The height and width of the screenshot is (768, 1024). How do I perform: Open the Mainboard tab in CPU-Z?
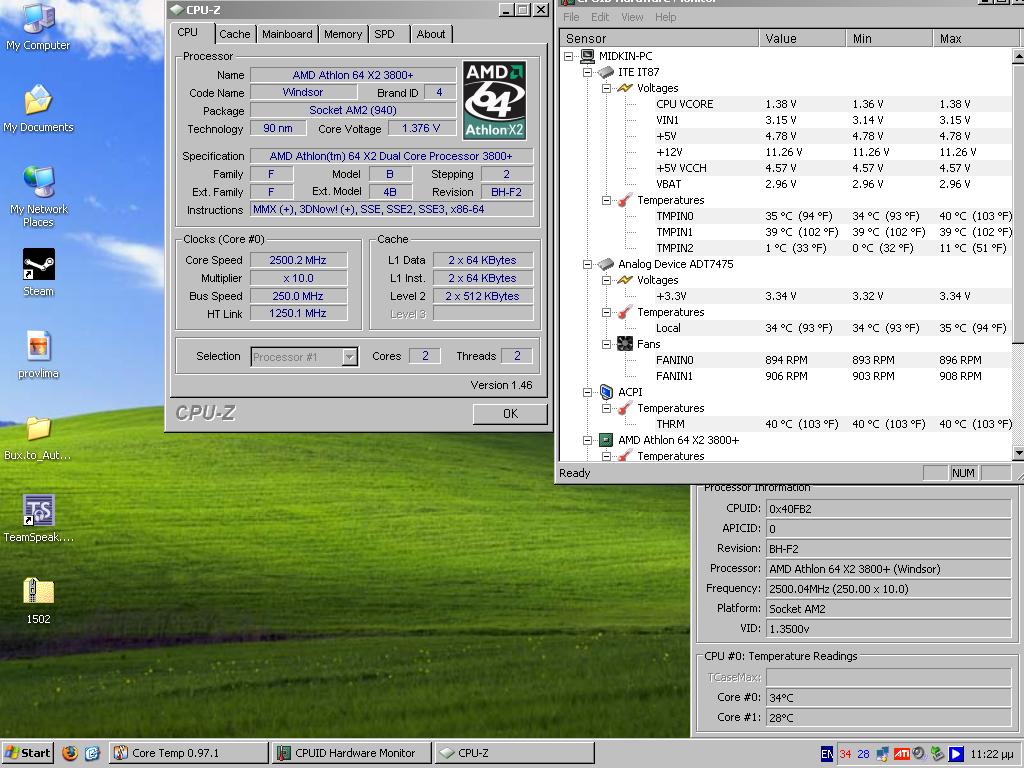[x=287, y=34]
